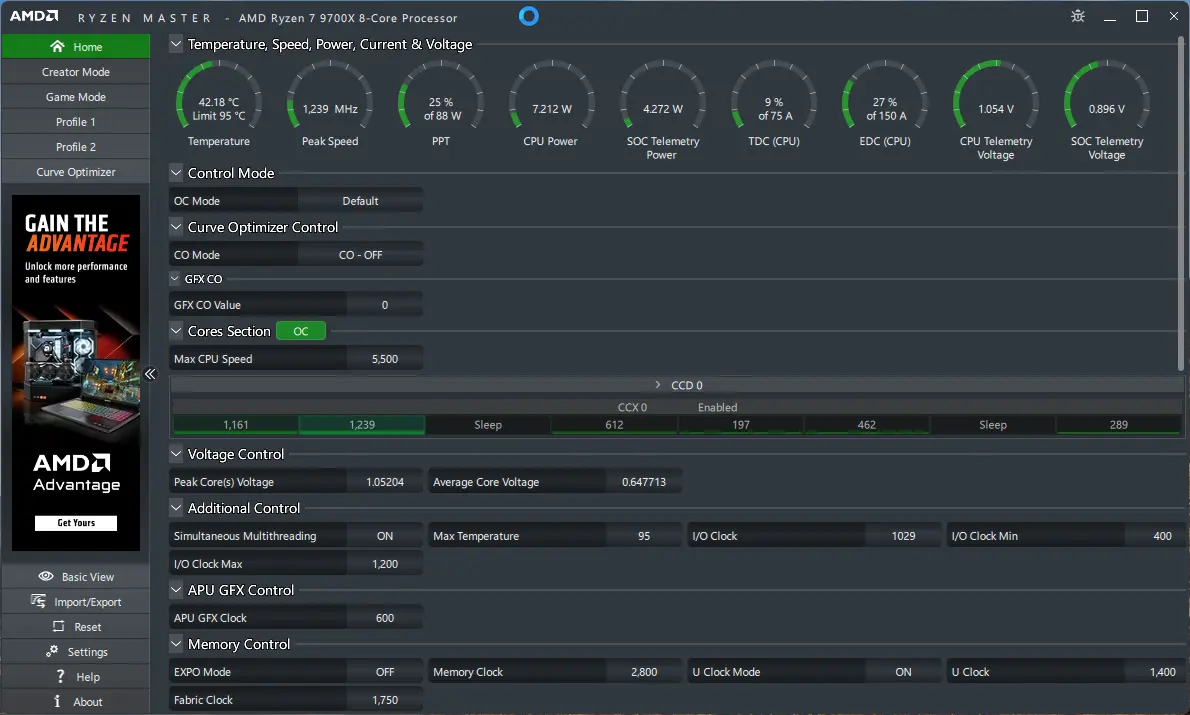This screenshot has height=715, width=1190.
Task: Open Basic View
Action: click(76, 576)
